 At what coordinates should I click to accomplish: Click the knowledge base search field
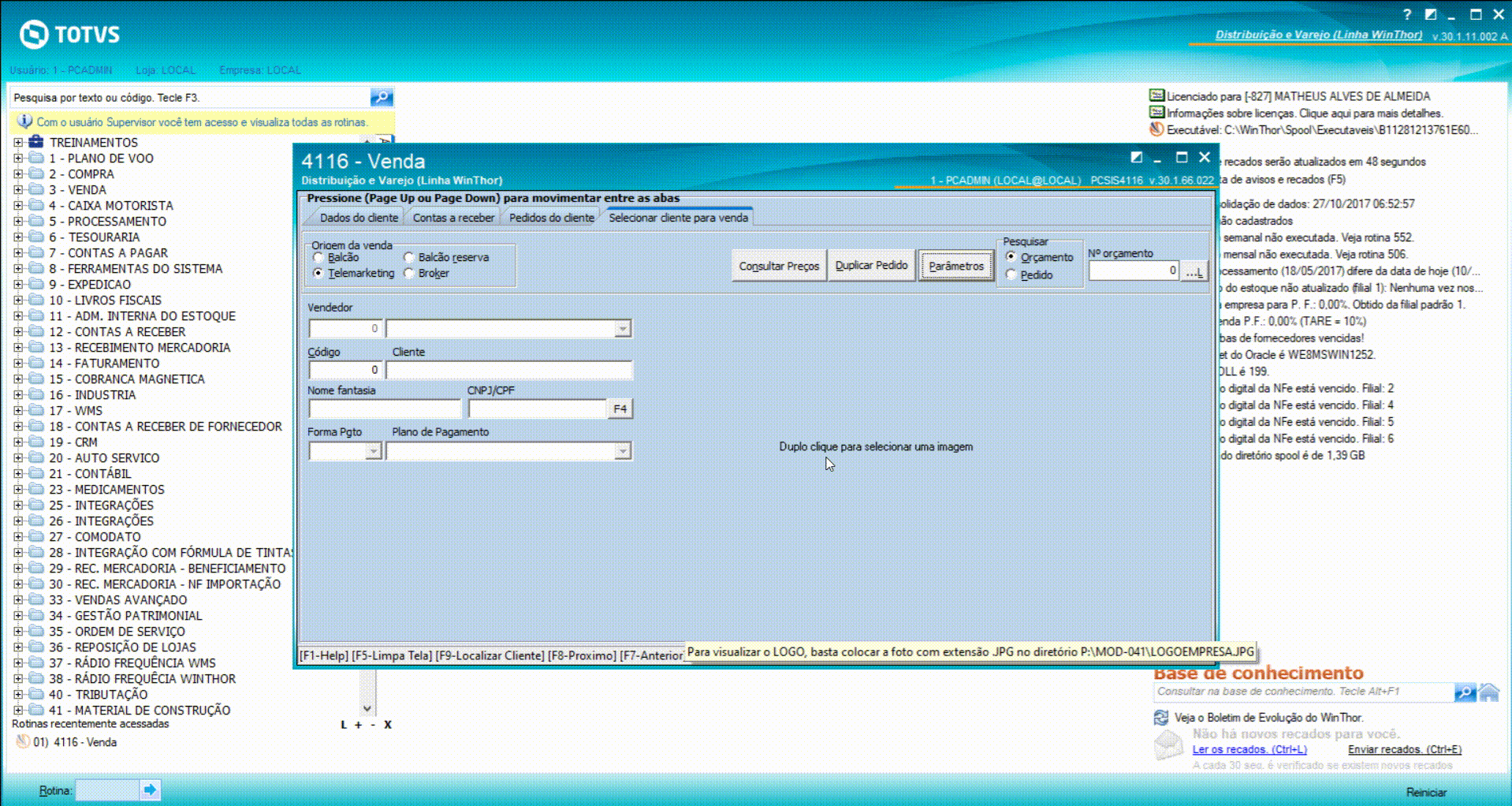[x=1303, y=692]
